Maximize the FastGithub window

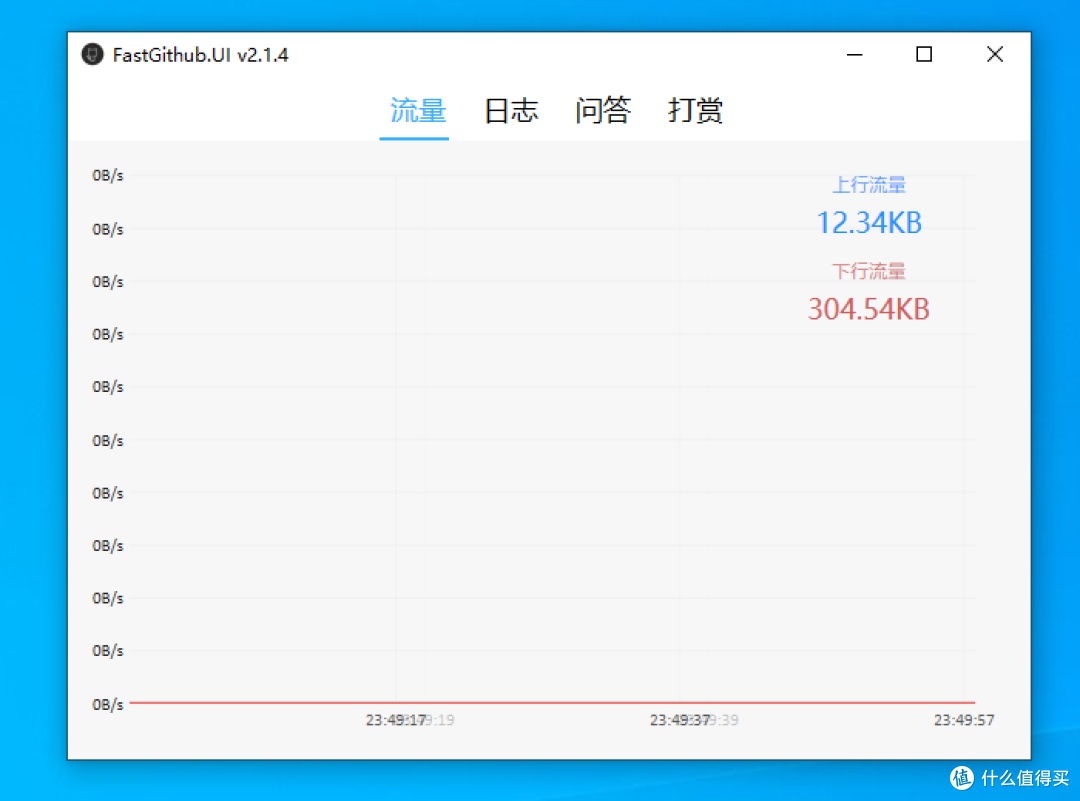coord(923,55)
